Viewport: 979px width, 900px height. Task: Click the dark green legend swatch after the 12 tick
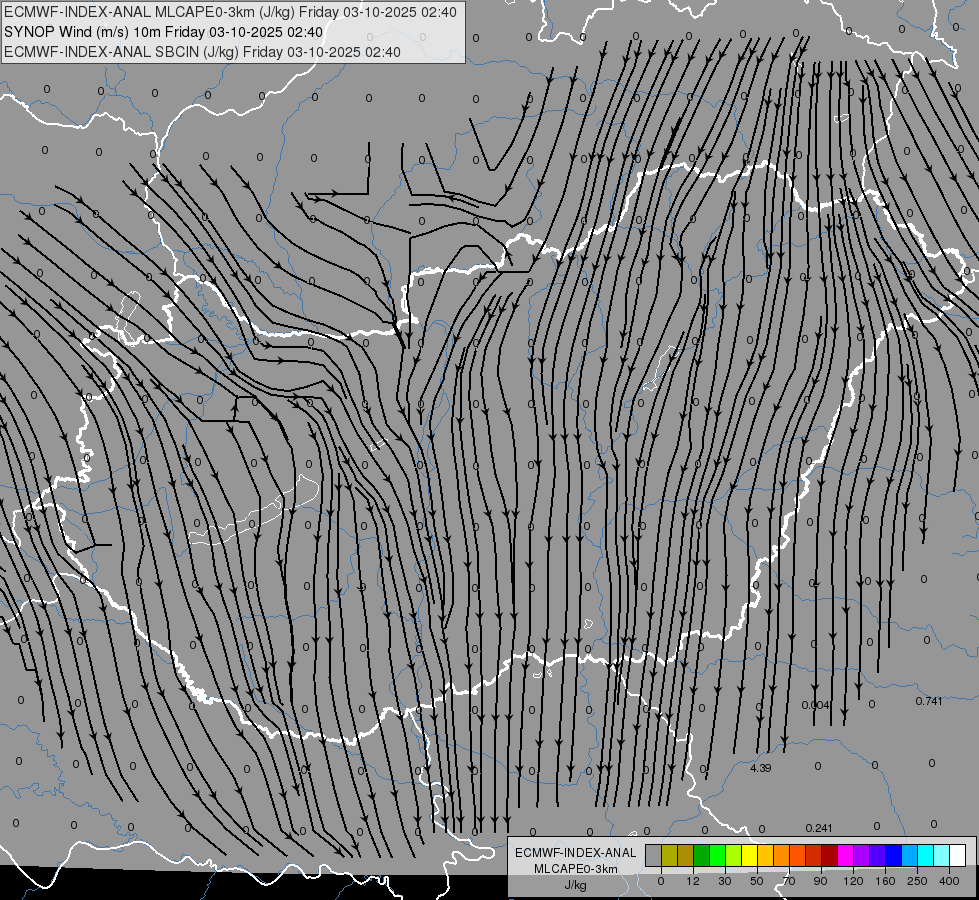tap(702, 855)
